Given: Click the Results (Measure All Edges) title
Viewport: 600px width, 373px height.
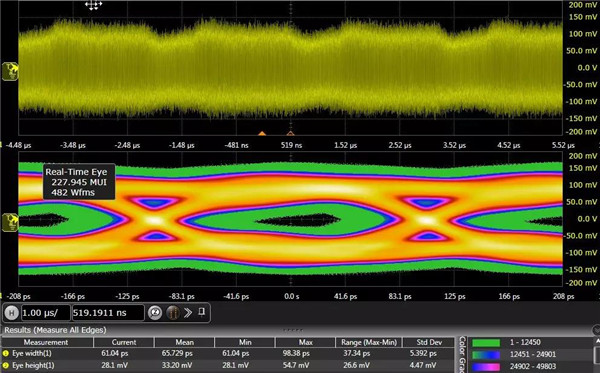Looking at the screenshot, I should (x=55, y=330).
